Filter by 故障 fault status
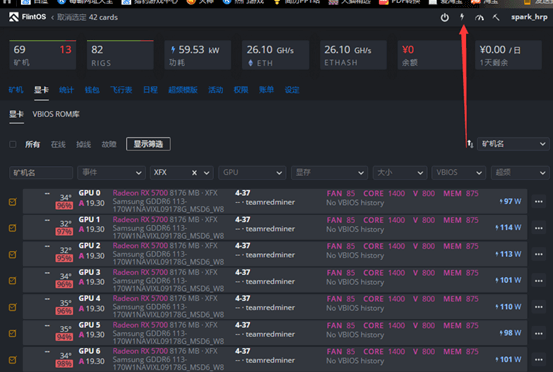The image size is (553, 372). (x=109, y=145)
